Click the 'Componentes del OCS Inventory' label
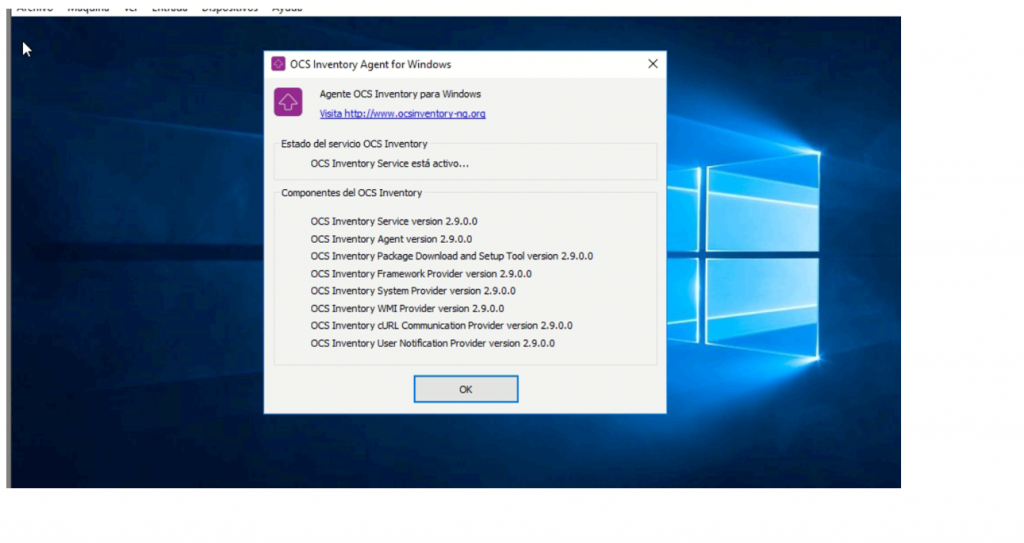This screenshot has height=543, width=1024. click(x=351, y=193)
